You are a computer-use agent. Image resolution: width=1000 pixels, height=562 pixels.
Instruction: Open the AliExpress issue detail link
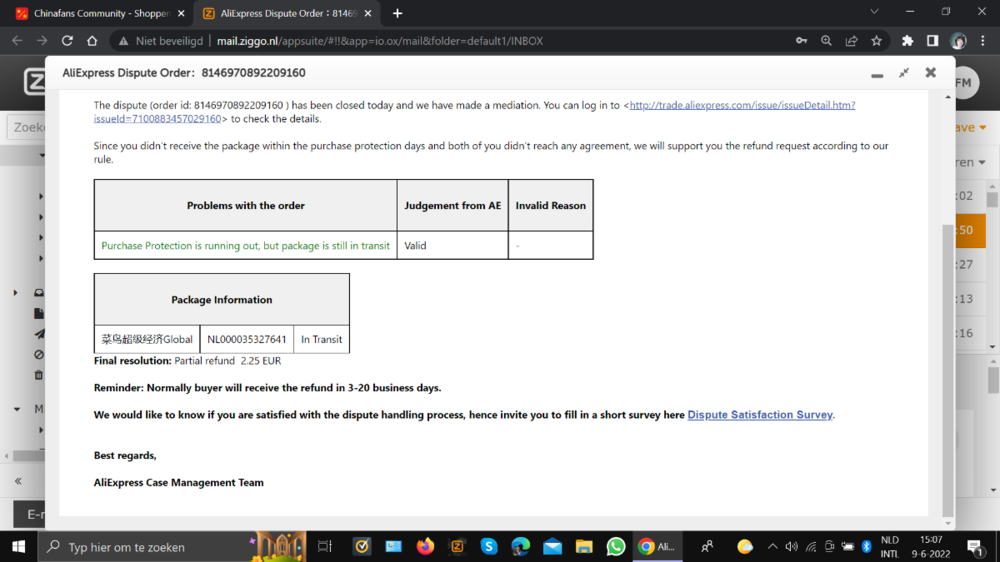[742, 105]
